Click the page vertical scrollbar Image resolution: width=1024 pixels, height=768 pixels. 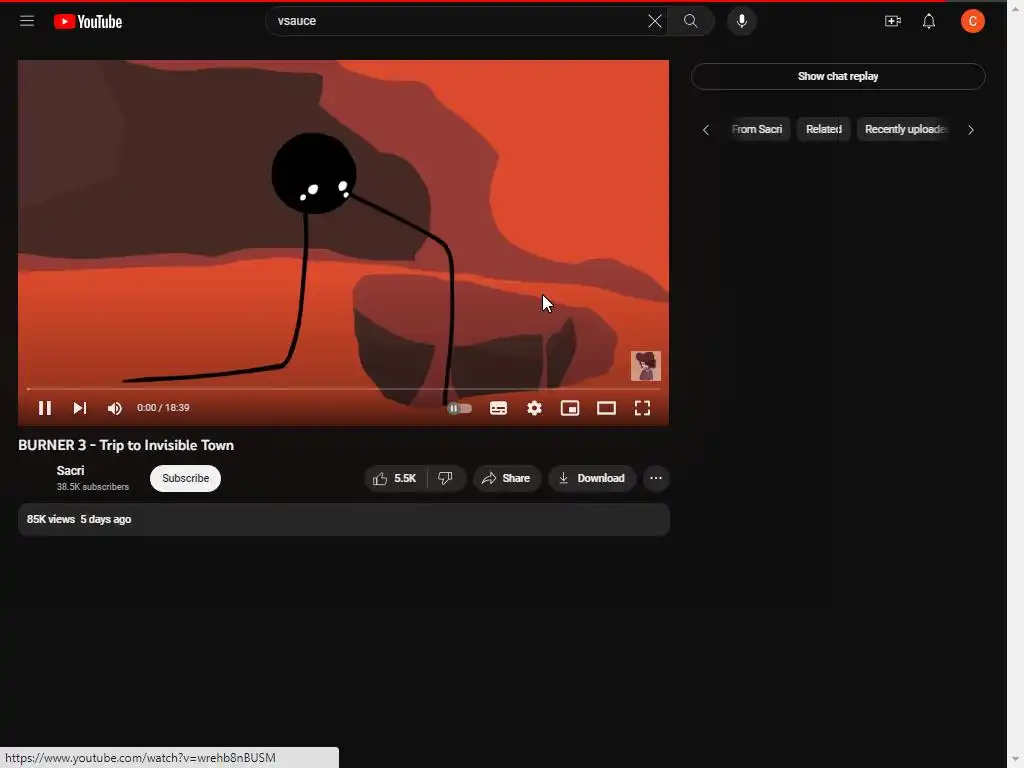(x=1015, y=384)
